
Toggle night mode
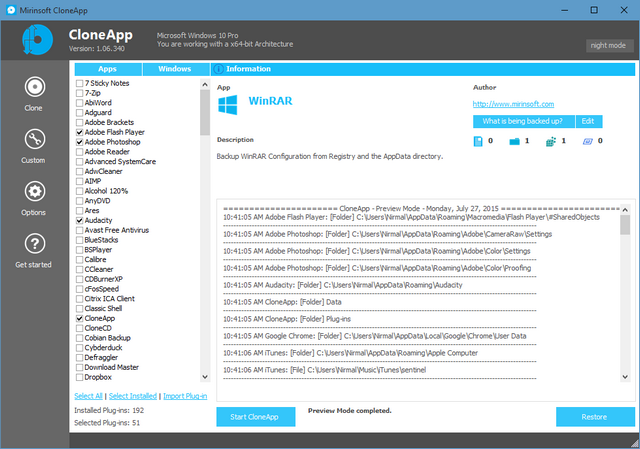click(609, 45)
